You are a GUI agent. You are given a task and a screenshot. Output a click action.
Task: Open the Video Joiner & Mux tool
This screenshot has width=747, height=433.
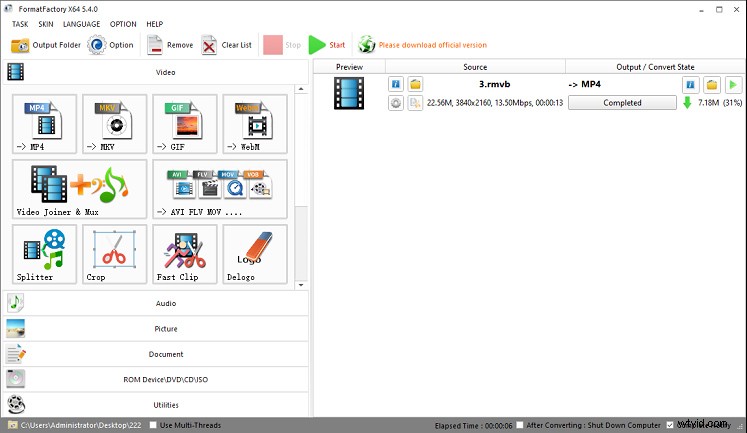pyautogui.click(x=80, y=189)
